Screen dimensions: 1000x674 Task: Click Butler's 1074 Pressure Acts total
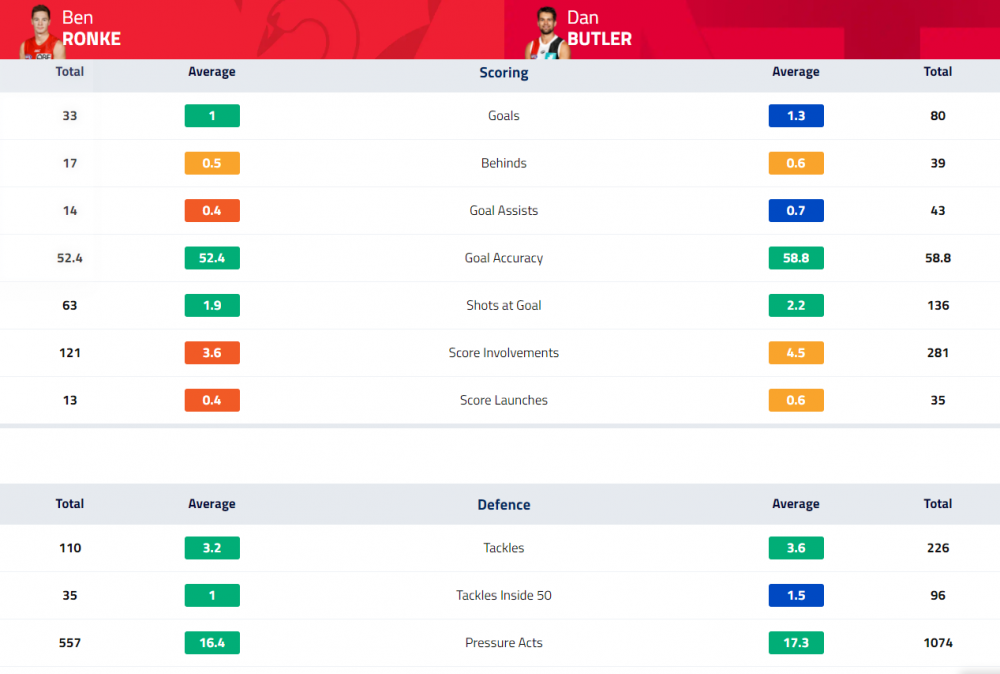pos(938,643)
